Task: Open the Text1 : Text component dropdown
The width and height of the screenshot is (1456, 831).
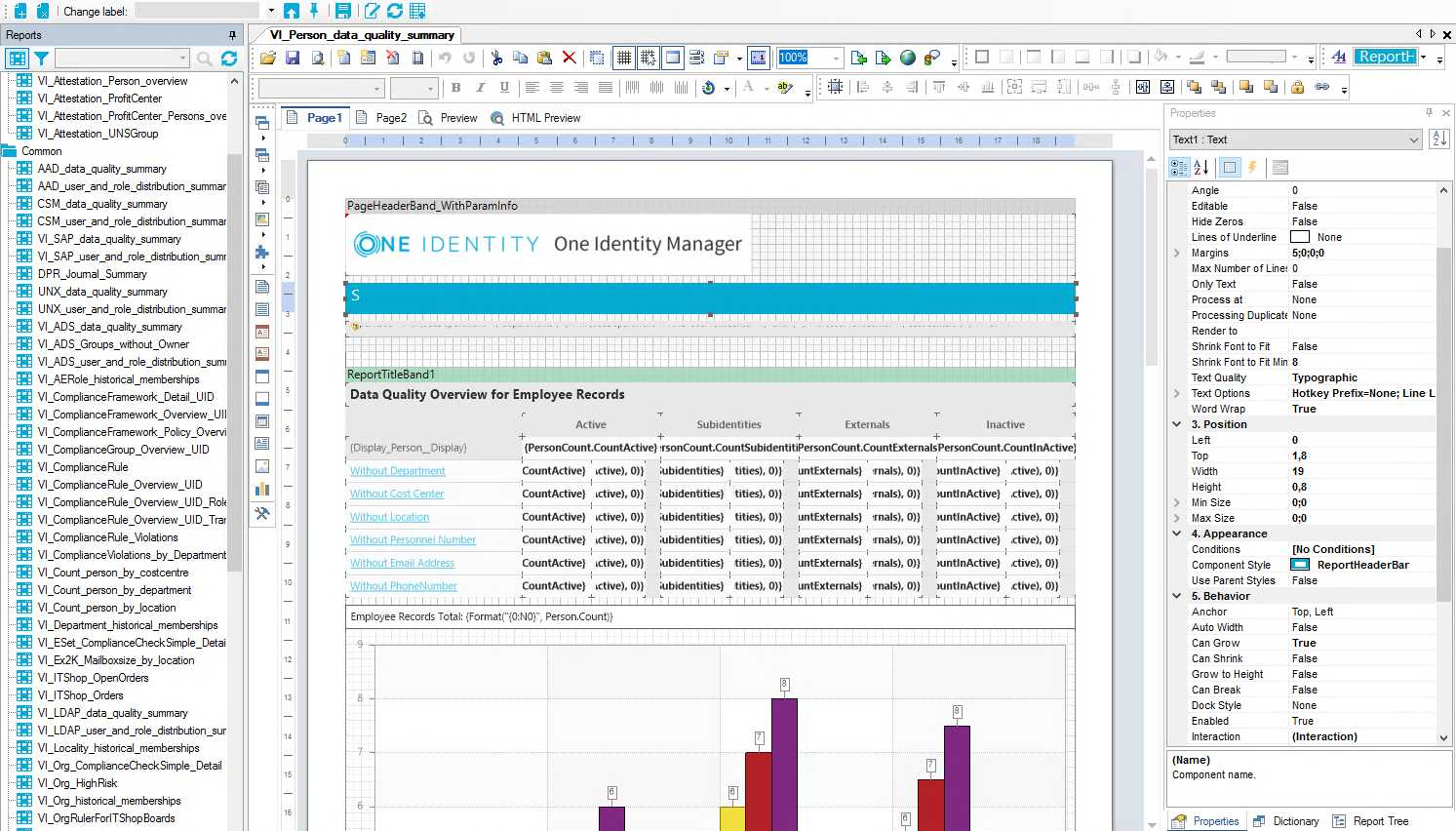Action: 1414,139
